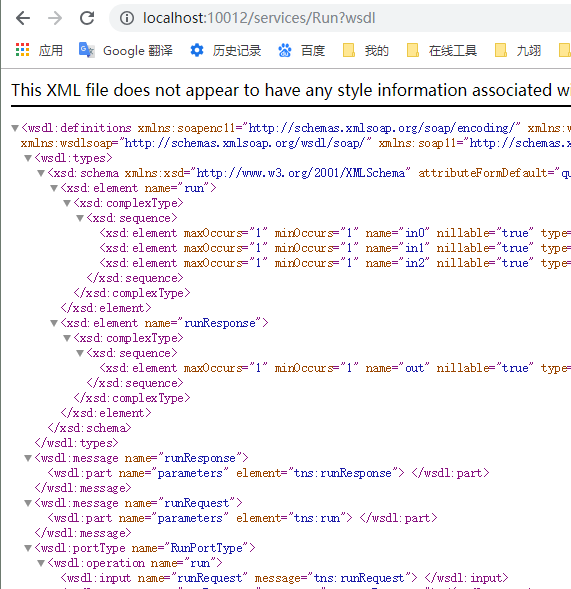
Task: Open the 我的 bookmarks folder
Action: click(366, 50)
